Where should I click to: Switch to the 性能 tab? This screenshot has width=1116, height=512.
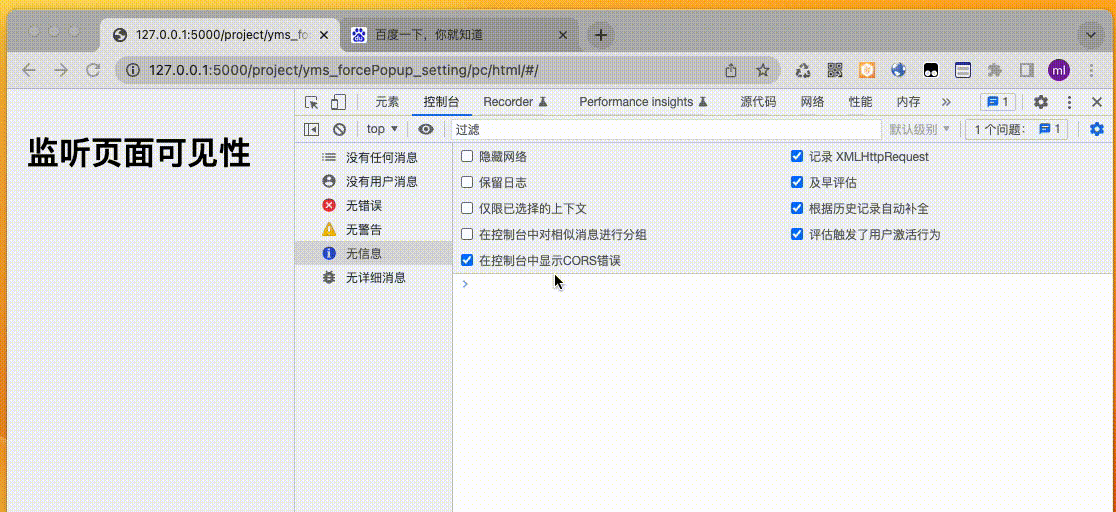(860, 102)
